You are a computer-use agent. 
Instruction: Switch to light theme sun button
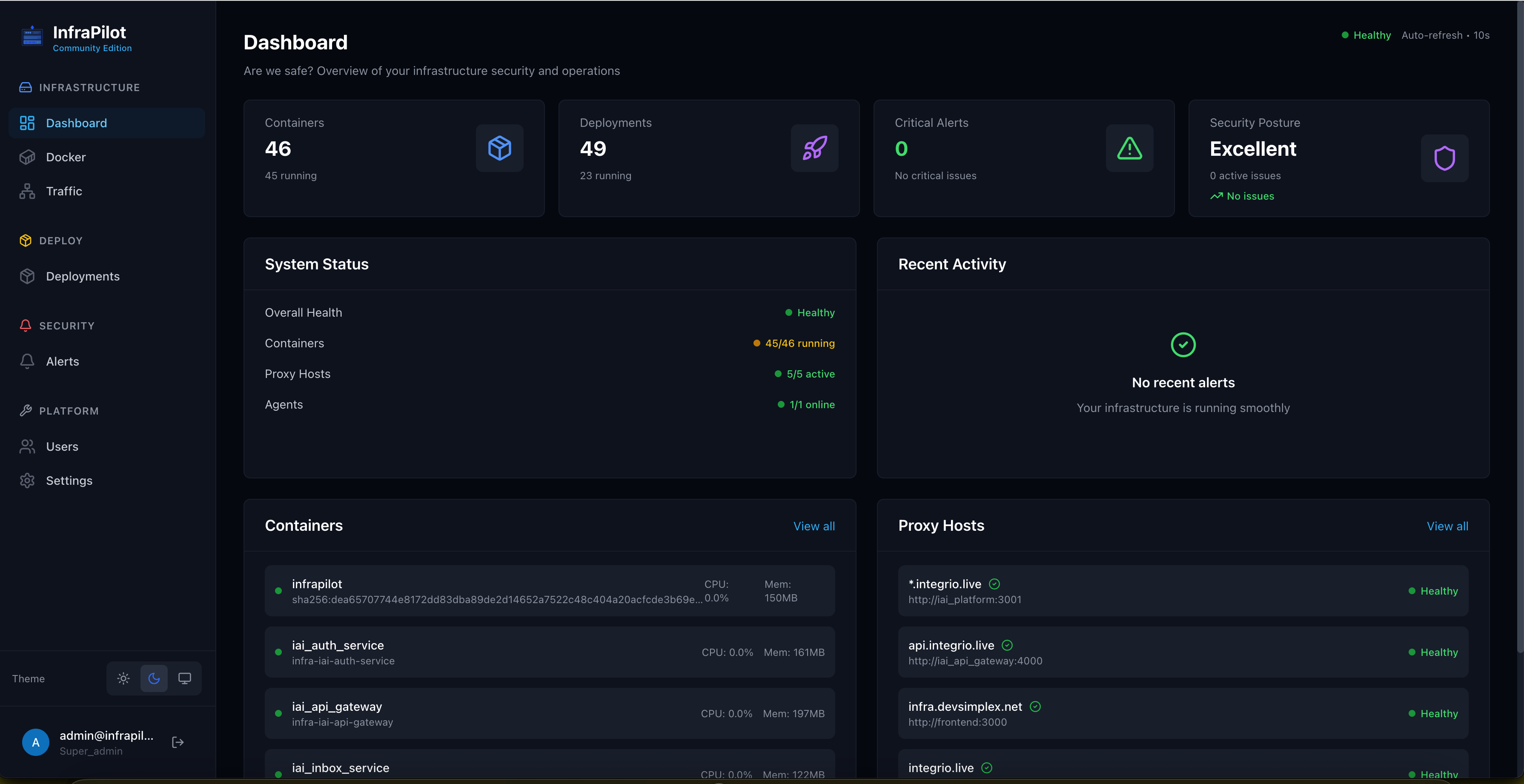coord(123,679)
